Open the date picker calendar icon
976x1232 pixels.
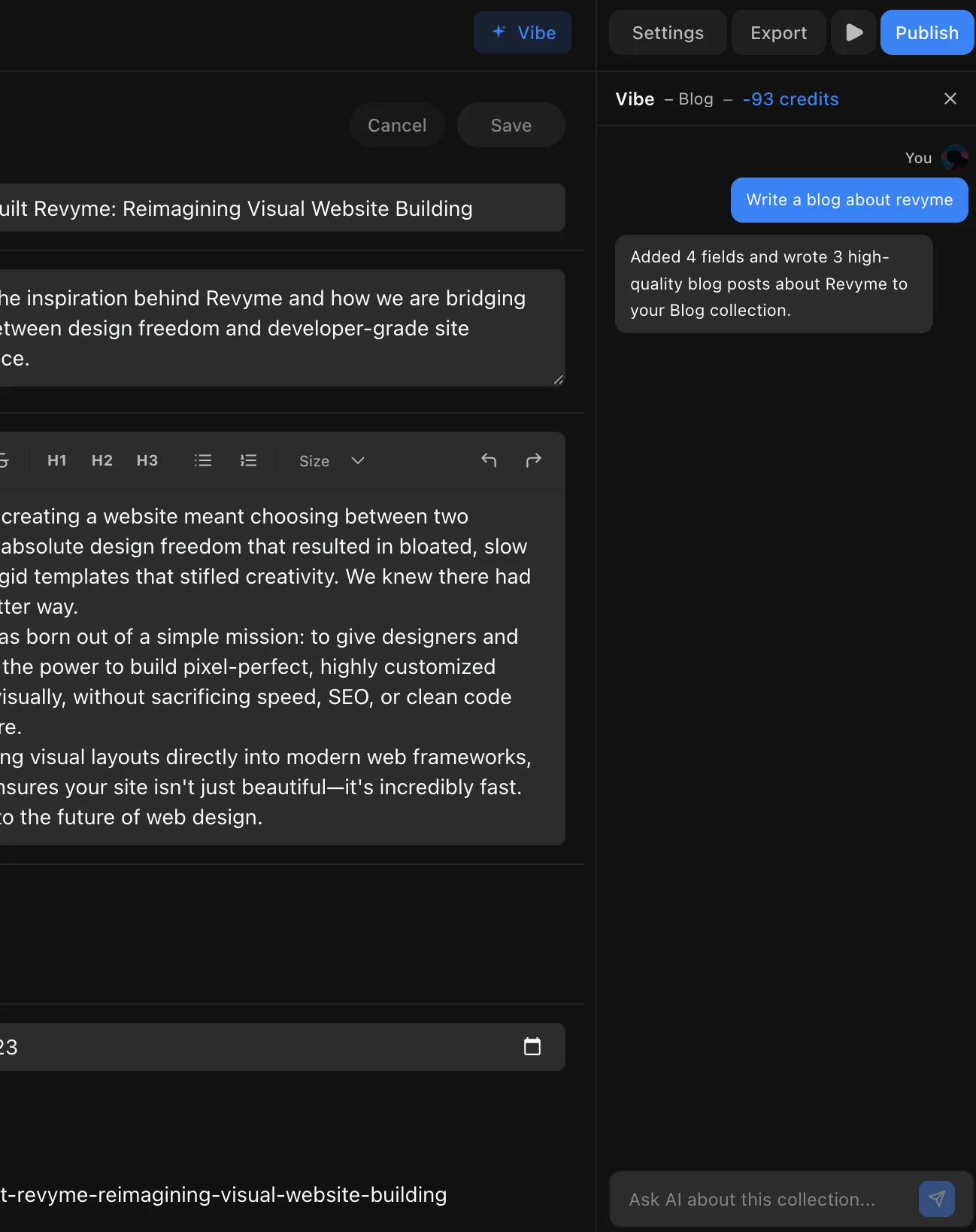(532, 1046)
